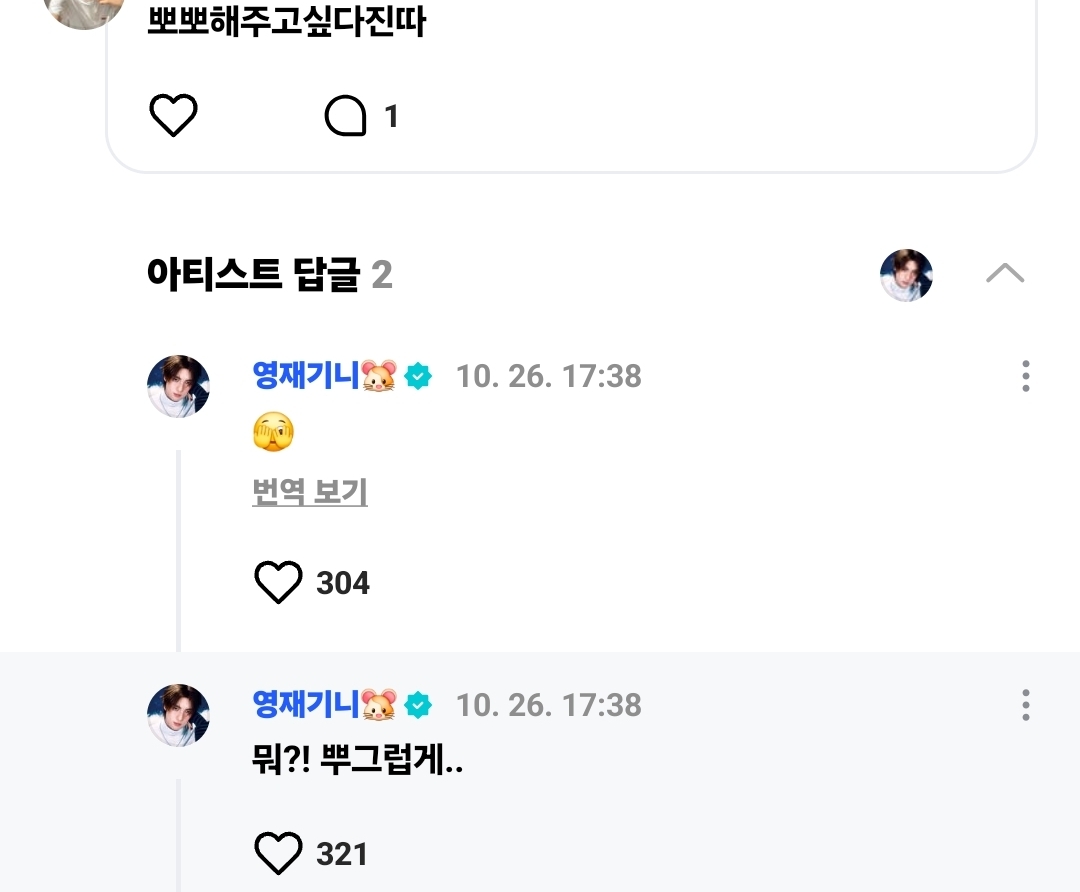Tap the commenter avatar on the top comment
This screenshot has width=1080, height=892.
(x=84, y=10)
